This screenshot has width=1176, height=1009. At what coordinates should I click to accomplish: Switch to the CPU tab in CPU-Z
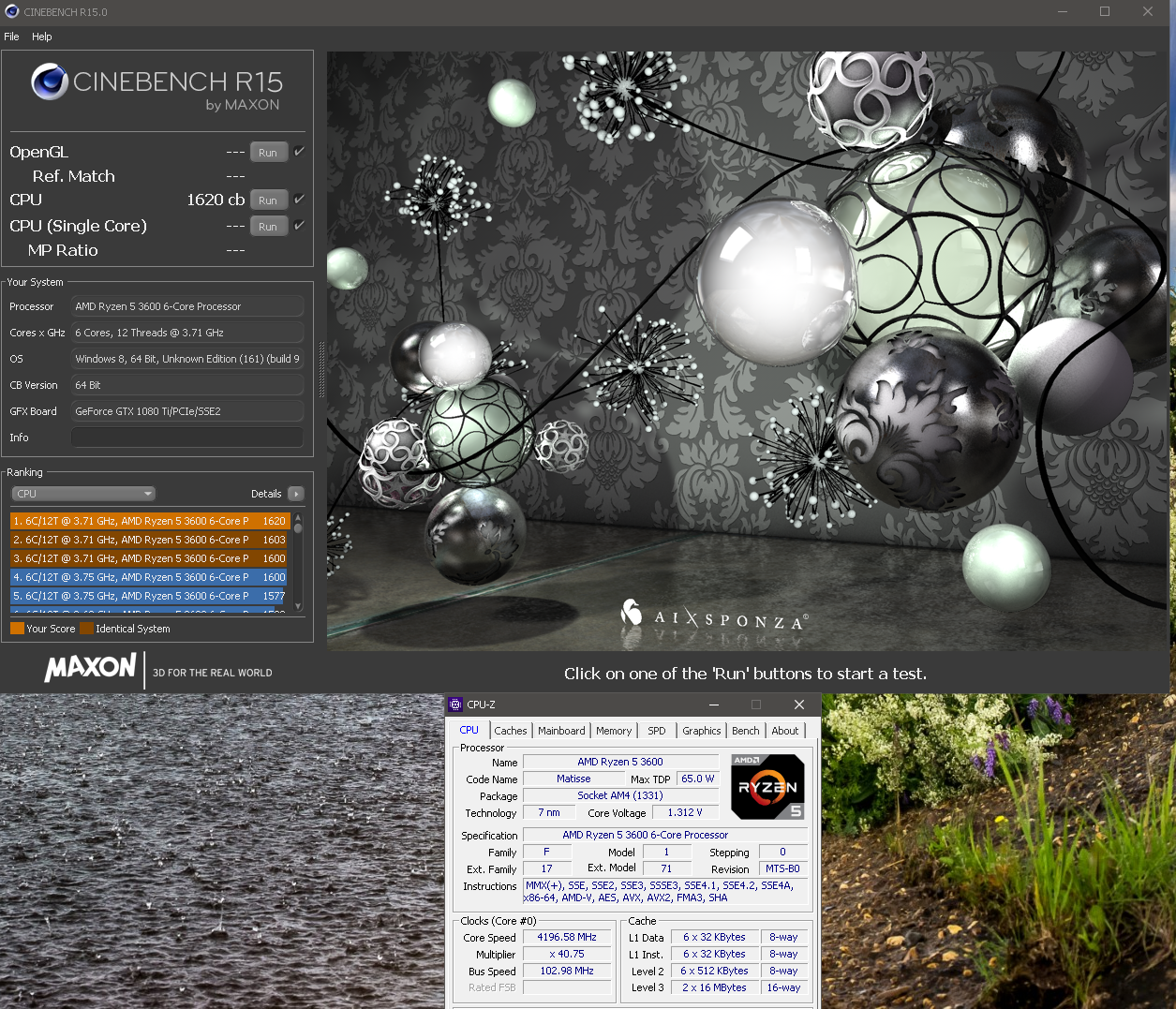[x=469, y=730]
